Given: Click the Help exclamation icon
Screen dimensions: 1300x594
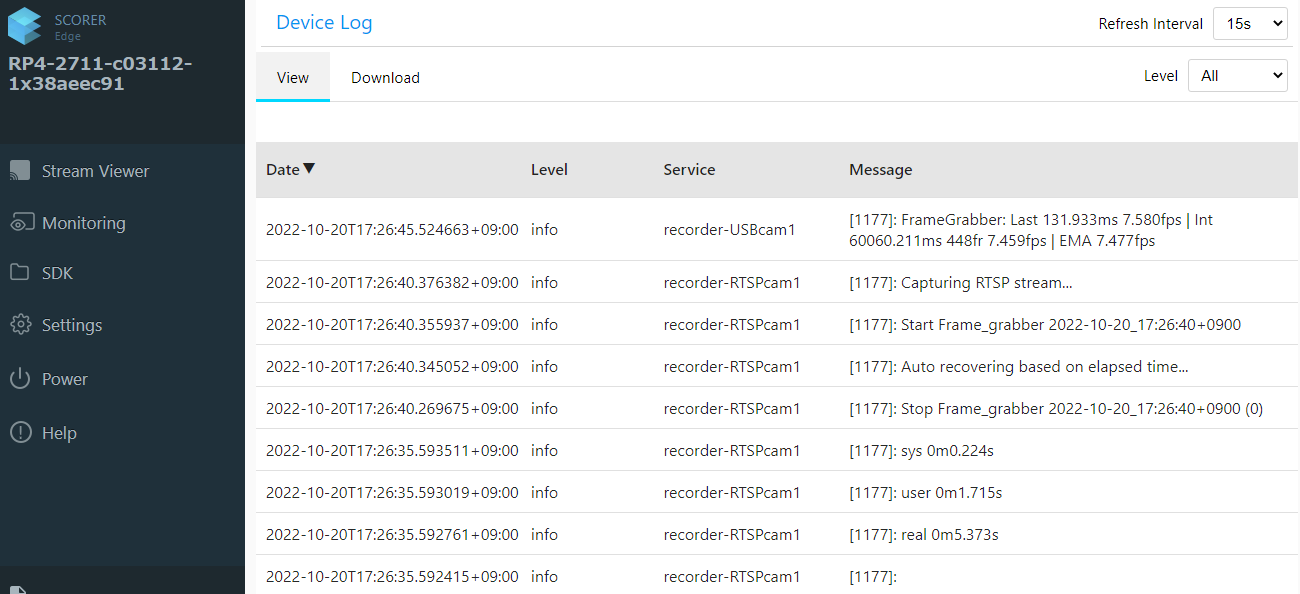Looking at the screenshot, I should (20, 433).
